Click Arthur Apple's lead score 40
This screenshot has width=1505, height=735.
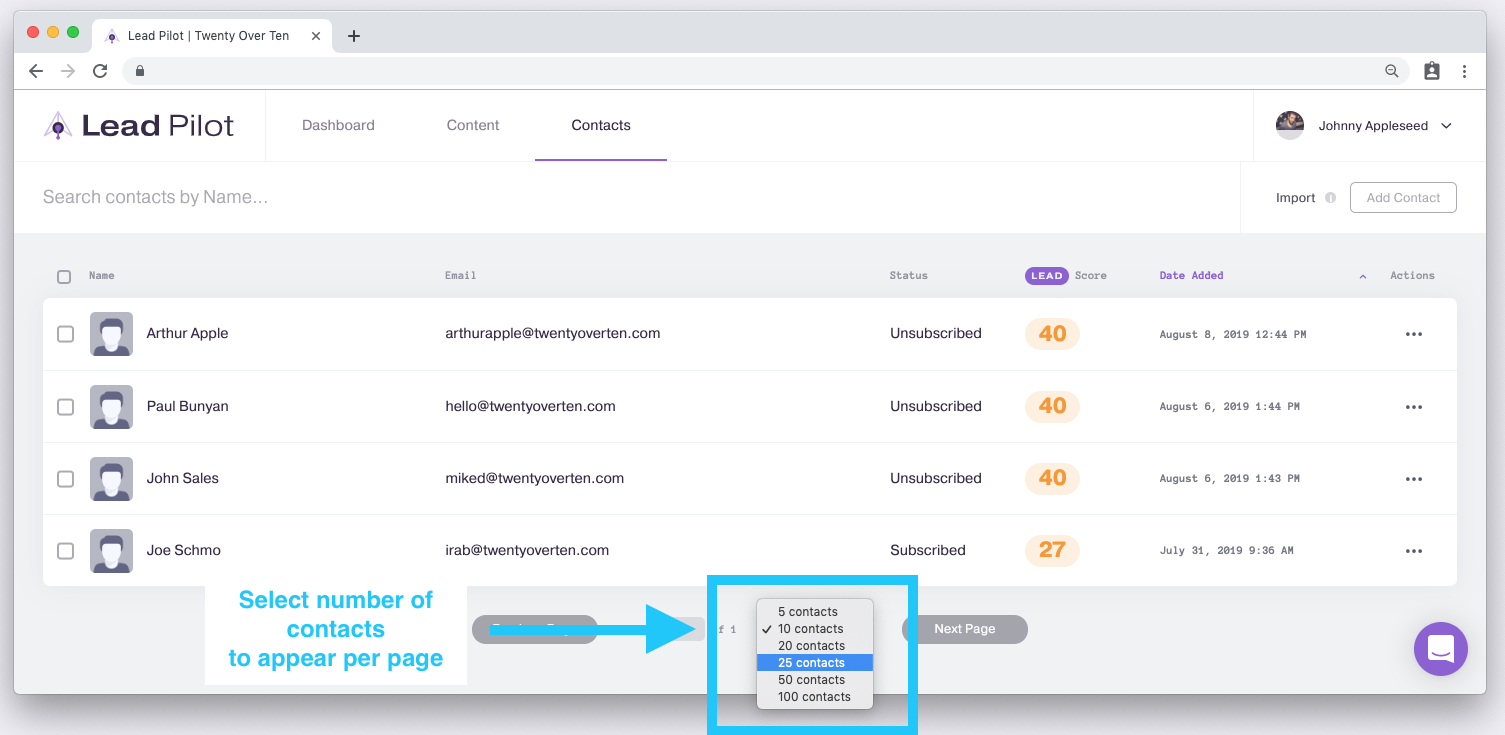pos(1052,334)
